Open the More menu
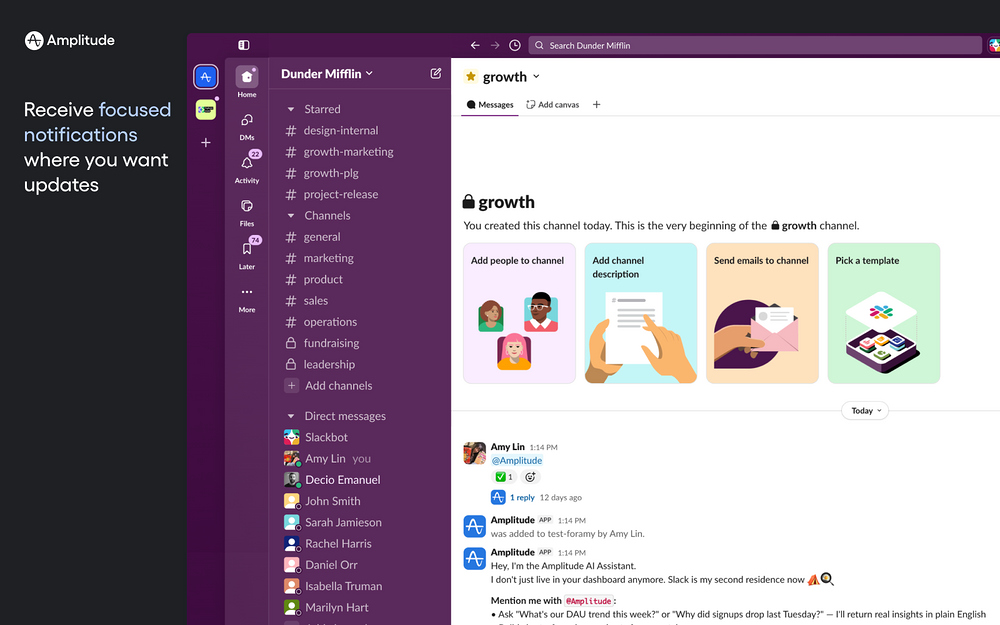This screenshot has width=1000, height=625. click(247, 298)
